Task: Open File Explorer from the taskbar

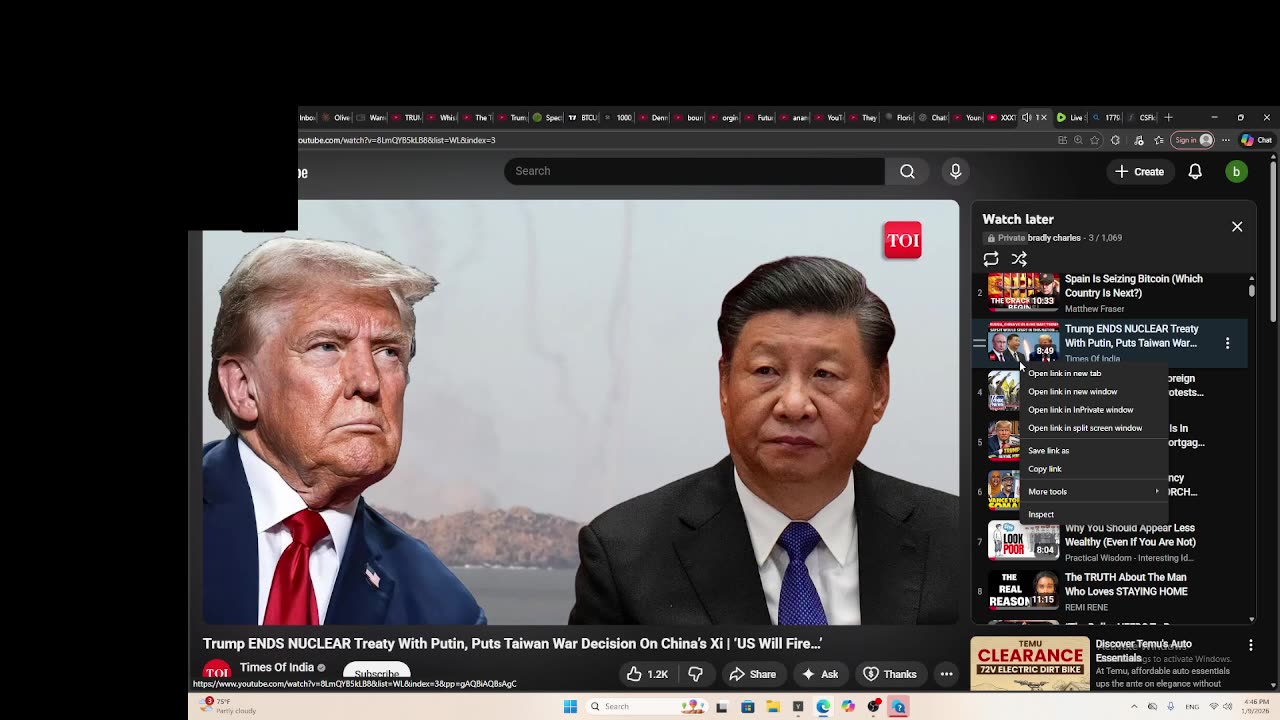Action: [773, 707]
